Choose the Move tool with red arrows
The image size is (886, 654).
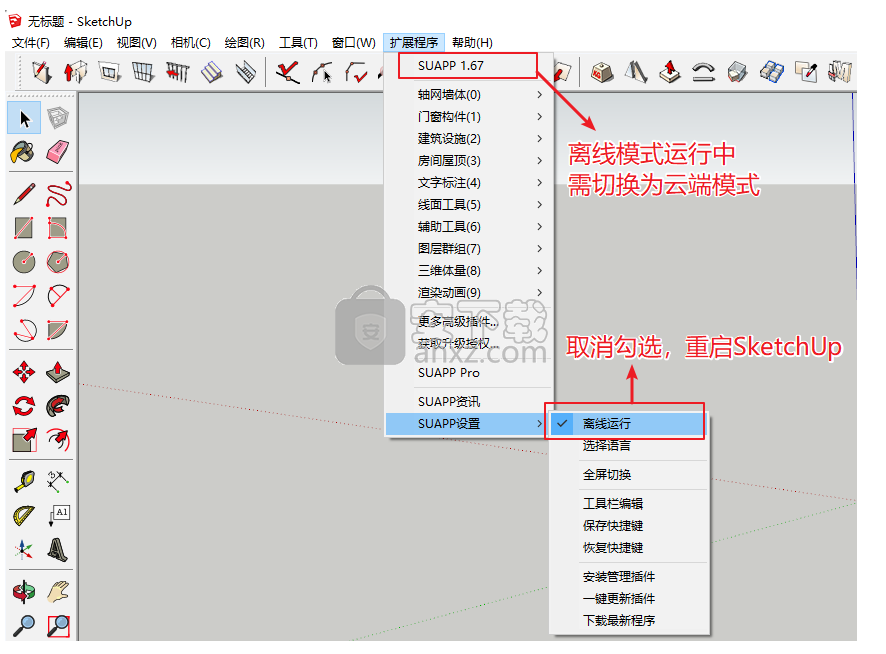(x=24, y=372)
